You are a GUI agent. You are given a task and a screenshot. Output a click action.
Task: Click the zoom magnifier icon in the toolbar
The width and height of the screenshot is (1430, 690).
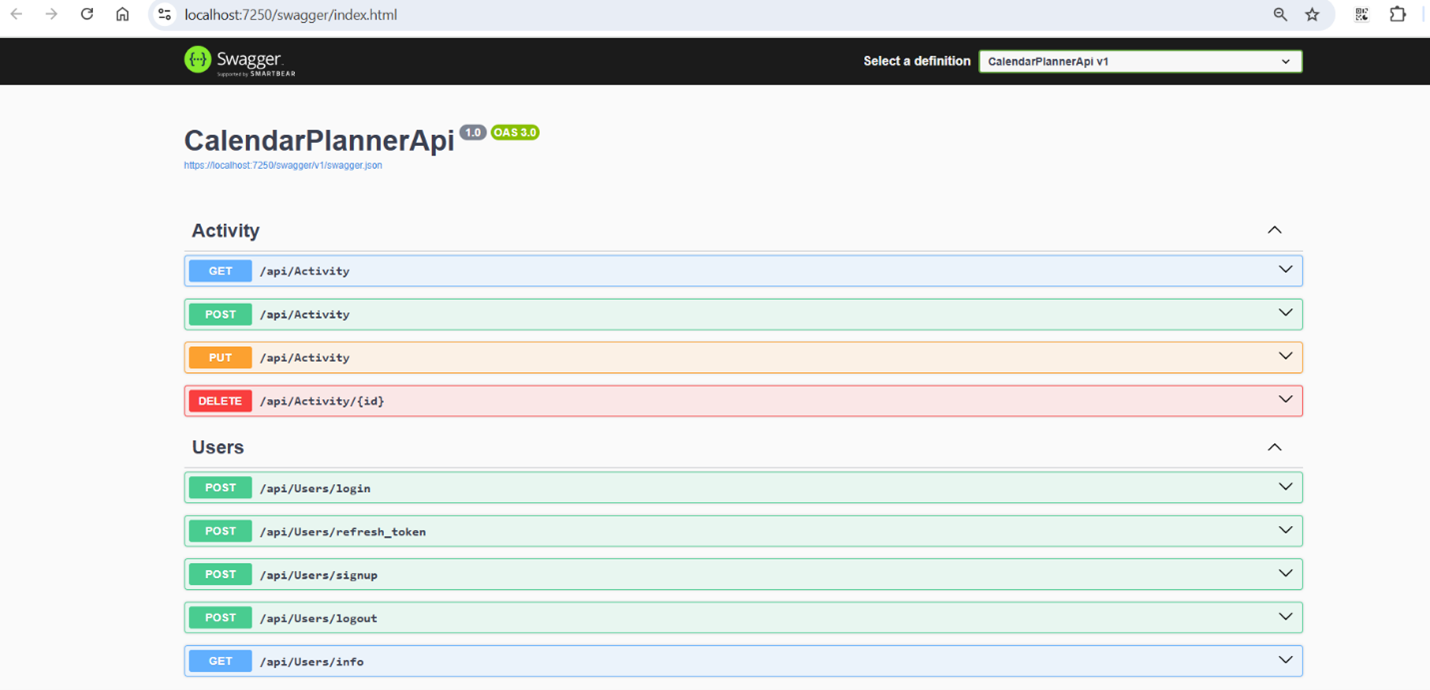(x=1280, y=15)
